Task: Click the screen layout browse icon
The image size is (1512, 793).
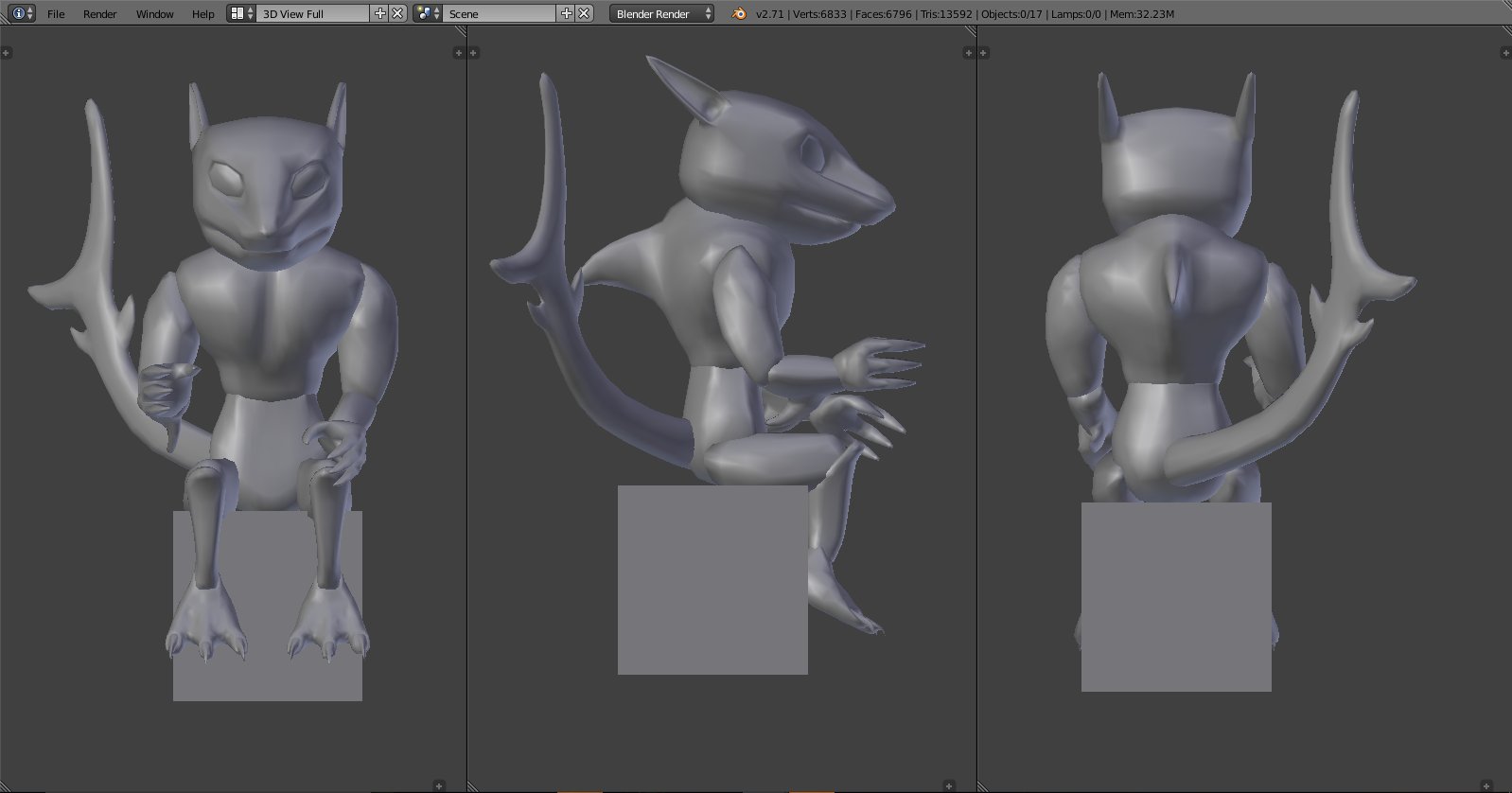Action: coord(241,13)
